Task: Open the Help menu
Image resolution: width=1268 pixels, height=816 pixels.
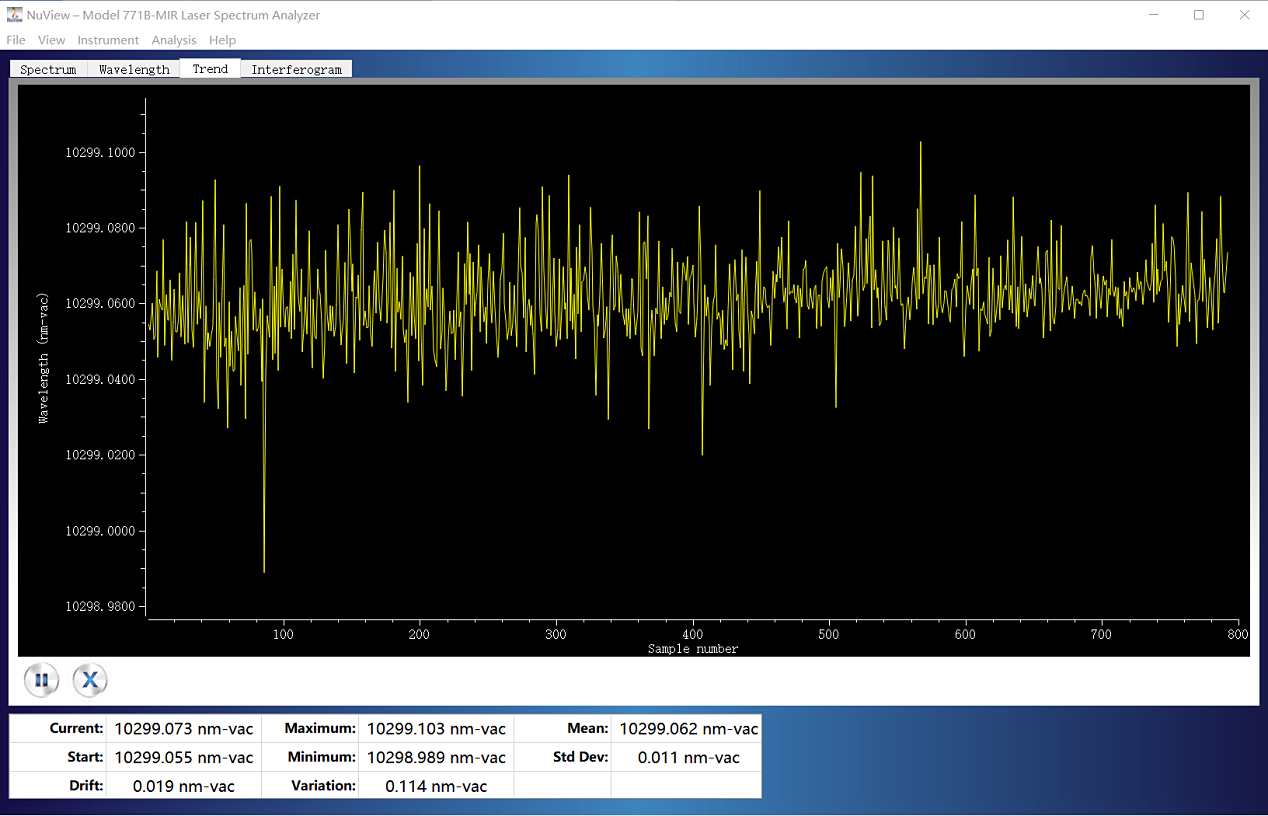Action: click(x=222, y=40)
